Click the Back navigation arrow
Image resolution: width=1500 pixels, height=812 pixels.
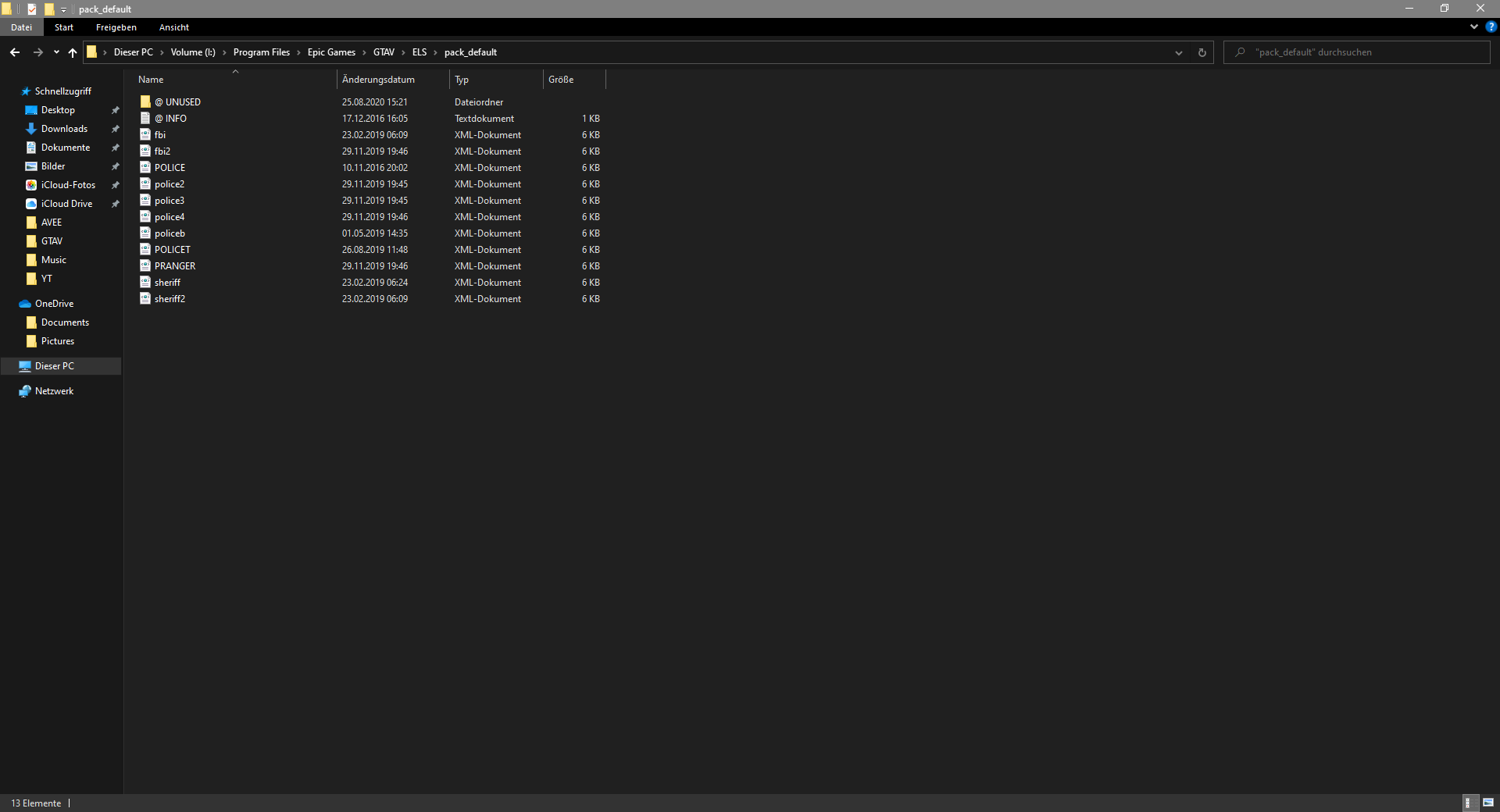pos(15,52)
